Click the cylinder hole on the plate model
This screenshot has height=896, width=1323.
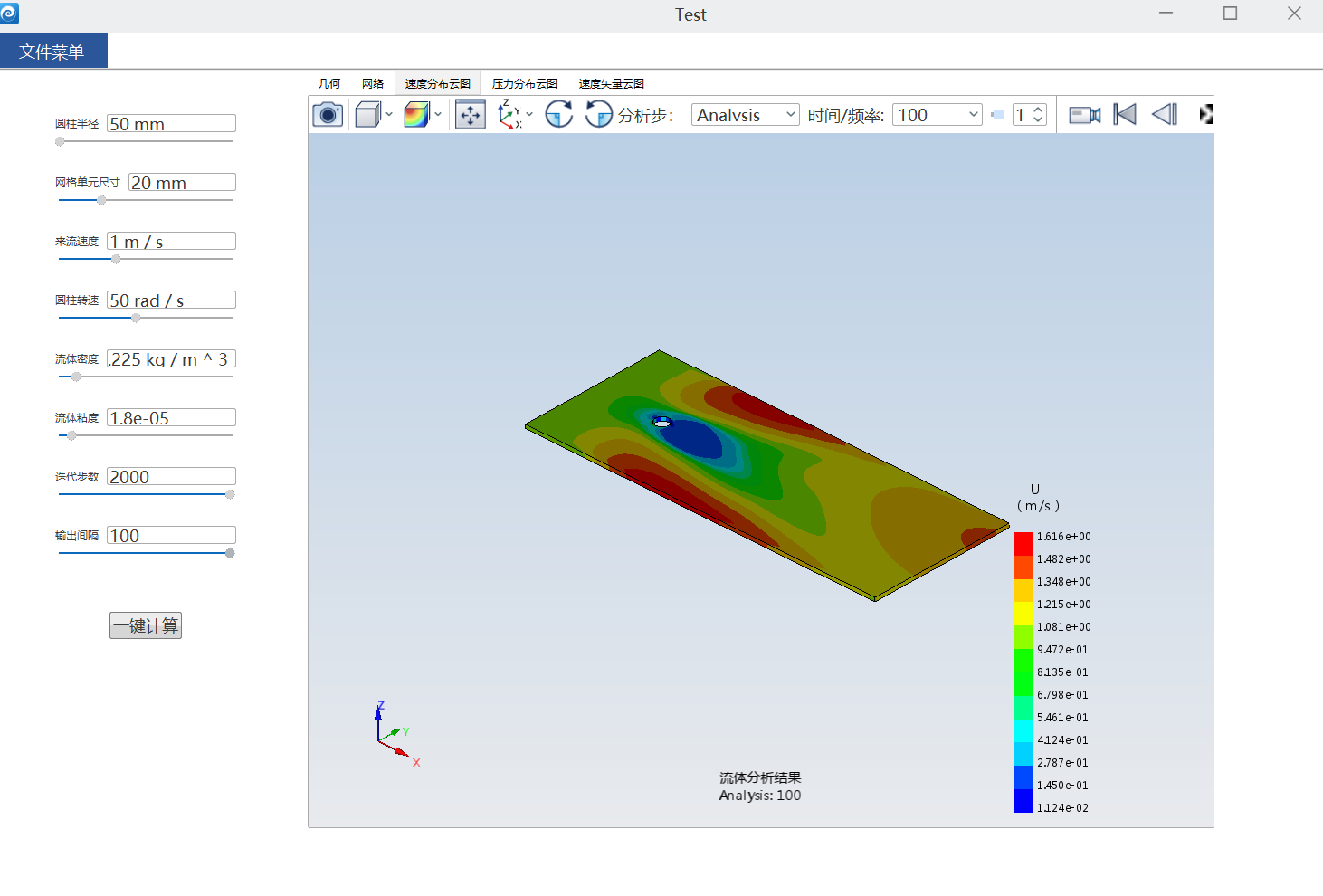click(662, 422)
